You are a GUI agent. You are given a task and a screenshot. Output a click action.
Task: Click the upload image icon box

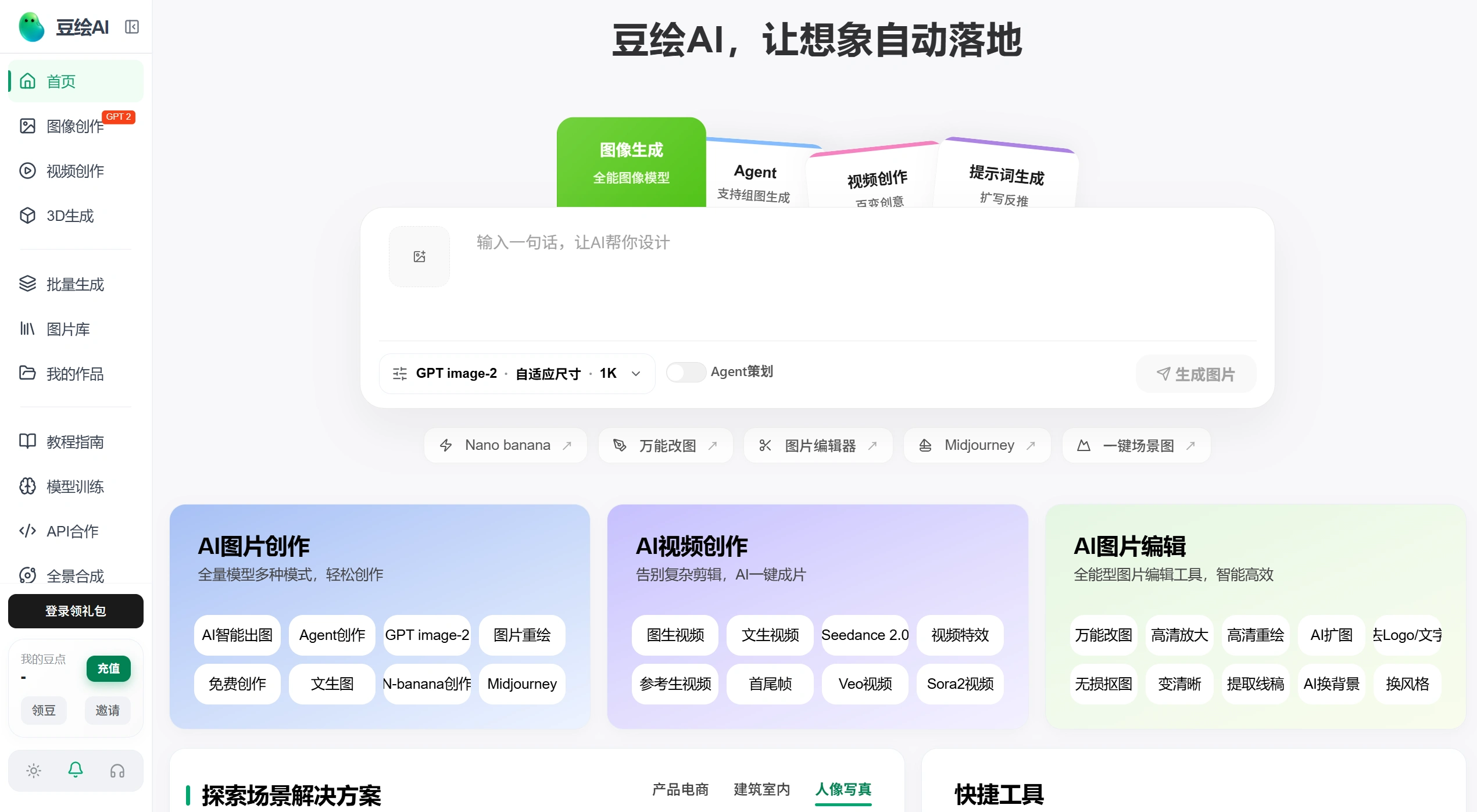click(x=419, y=256)
